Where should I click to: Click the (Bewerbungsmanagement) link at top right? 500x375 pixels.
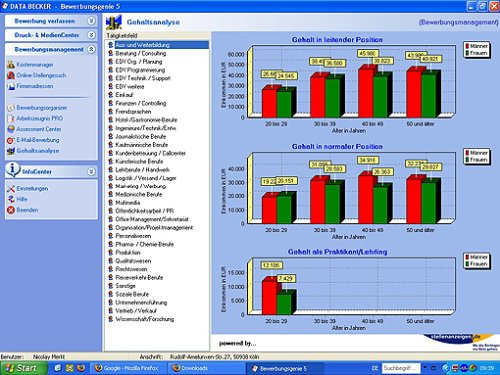pyautogui.click(x=459, y=22)
